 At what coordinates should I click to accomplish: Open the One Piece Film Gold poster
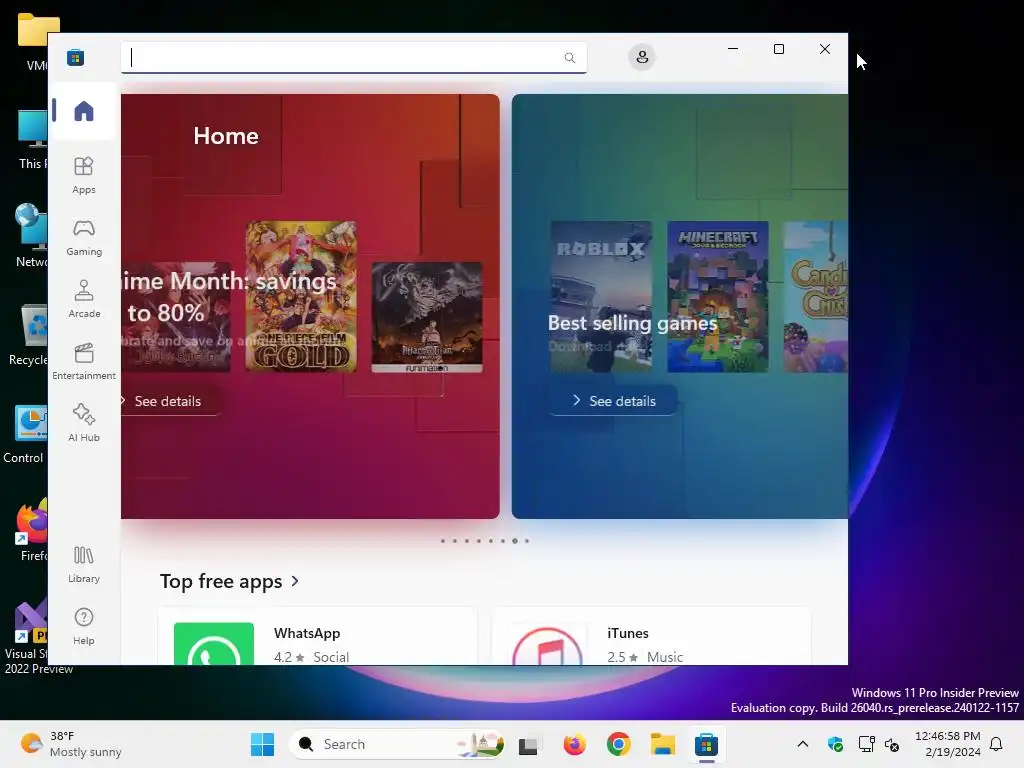click(x=301, y=296)
